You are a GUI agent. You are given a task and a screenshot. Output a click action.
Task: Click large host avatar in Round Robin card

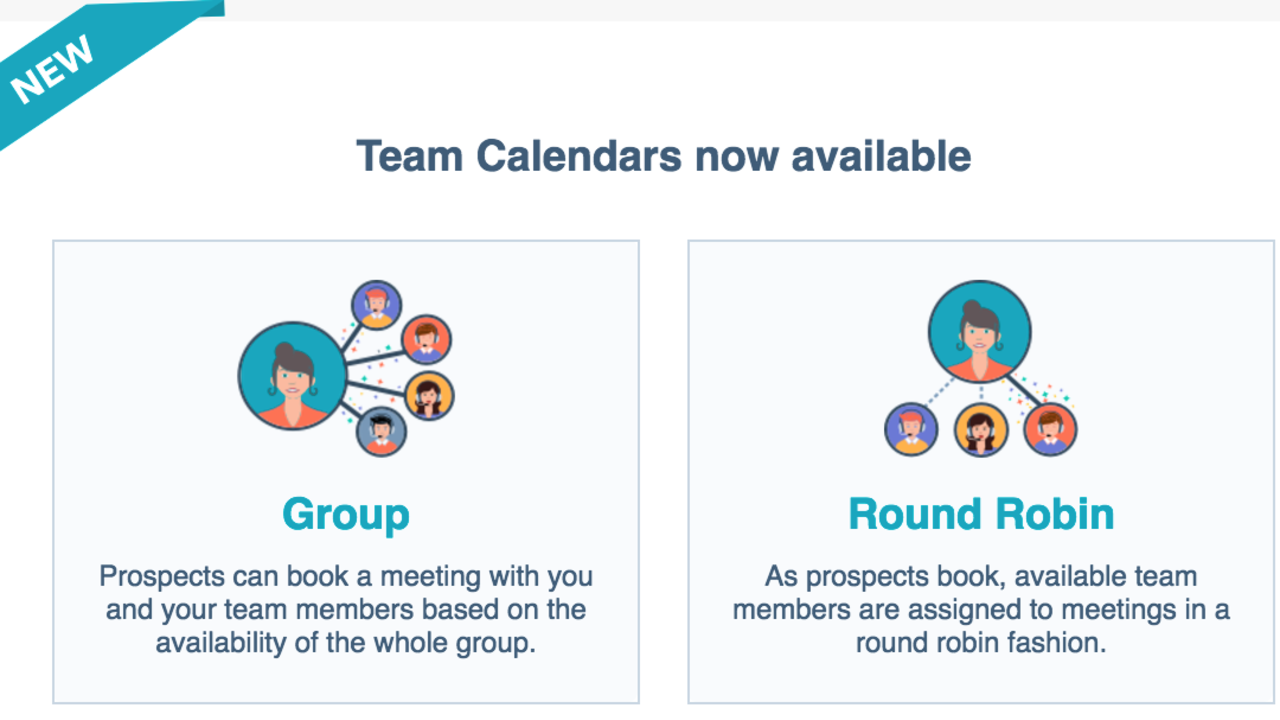click(x=980, y=332)
